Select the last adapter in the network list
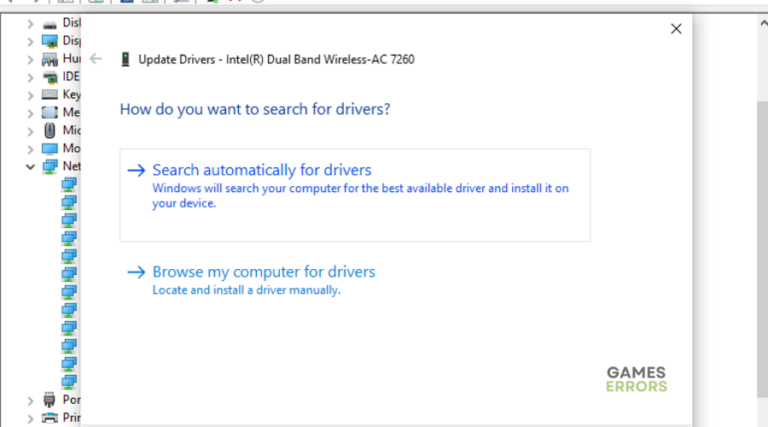The image size is (768, 427). (x=69, y=381)
